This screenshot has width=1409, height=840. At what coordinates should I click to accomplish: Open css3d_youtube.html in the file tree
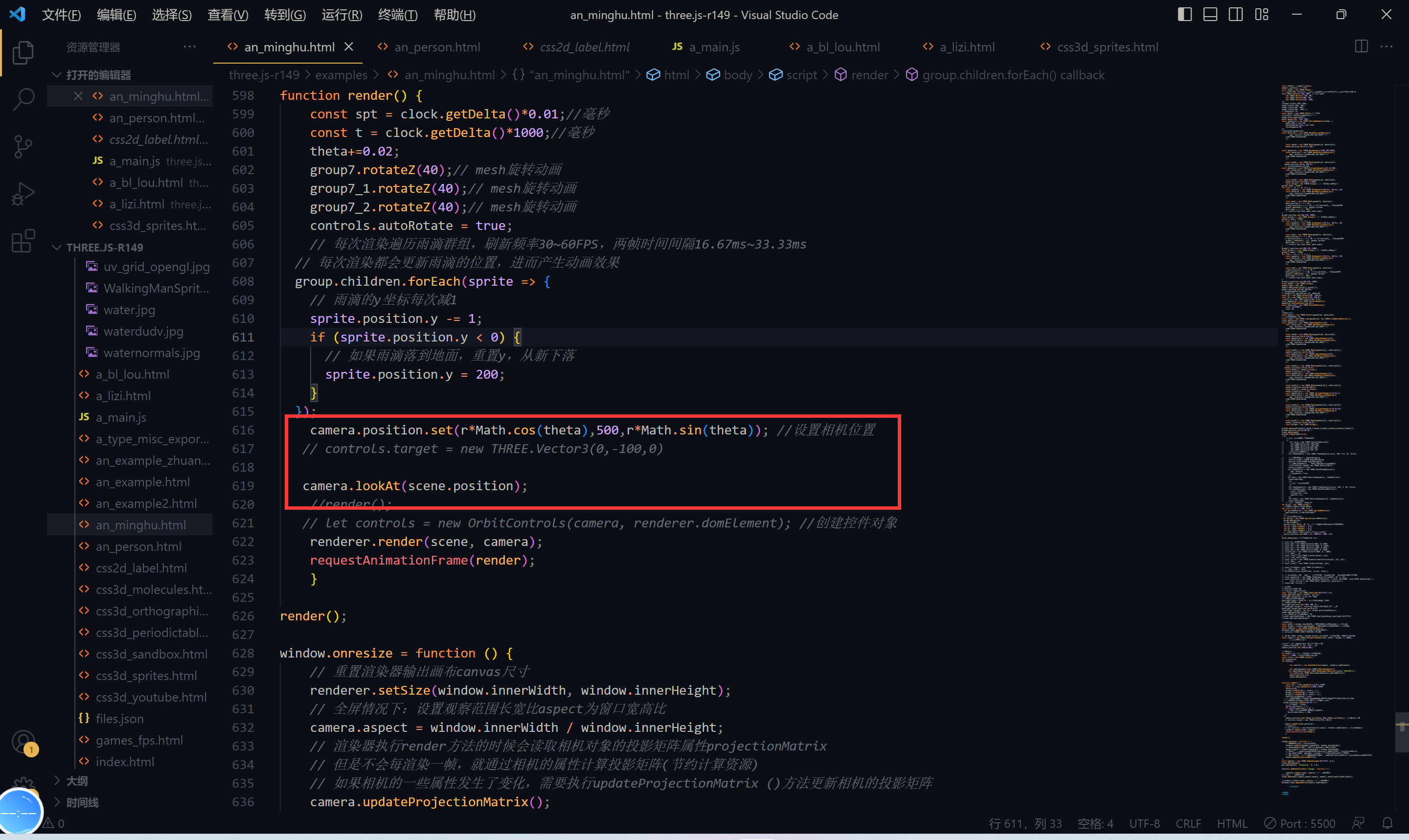pyautogui.click(x=151, y=697)
